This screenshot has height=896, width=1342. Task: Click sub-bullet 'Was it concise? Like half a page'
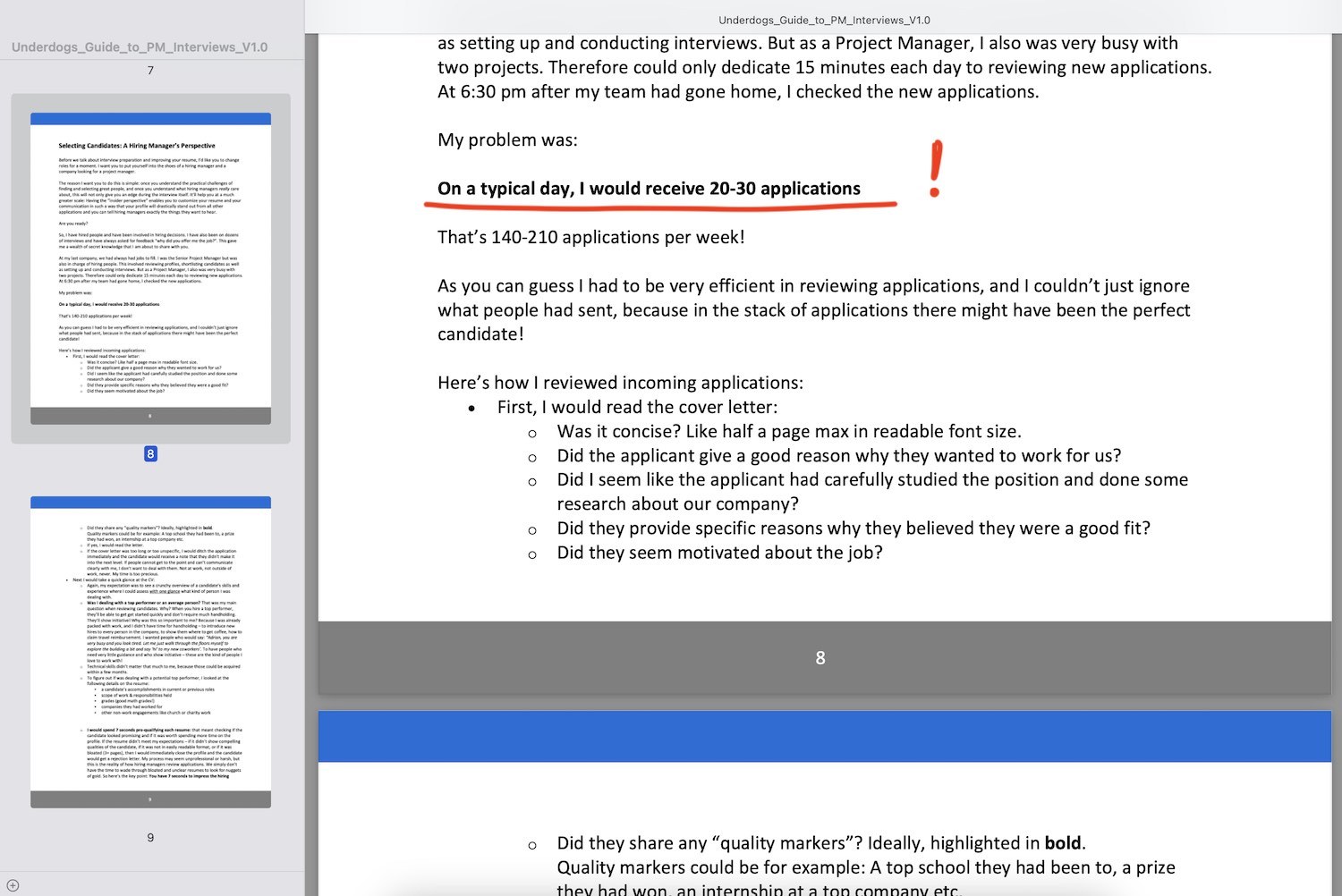[789, 431]
